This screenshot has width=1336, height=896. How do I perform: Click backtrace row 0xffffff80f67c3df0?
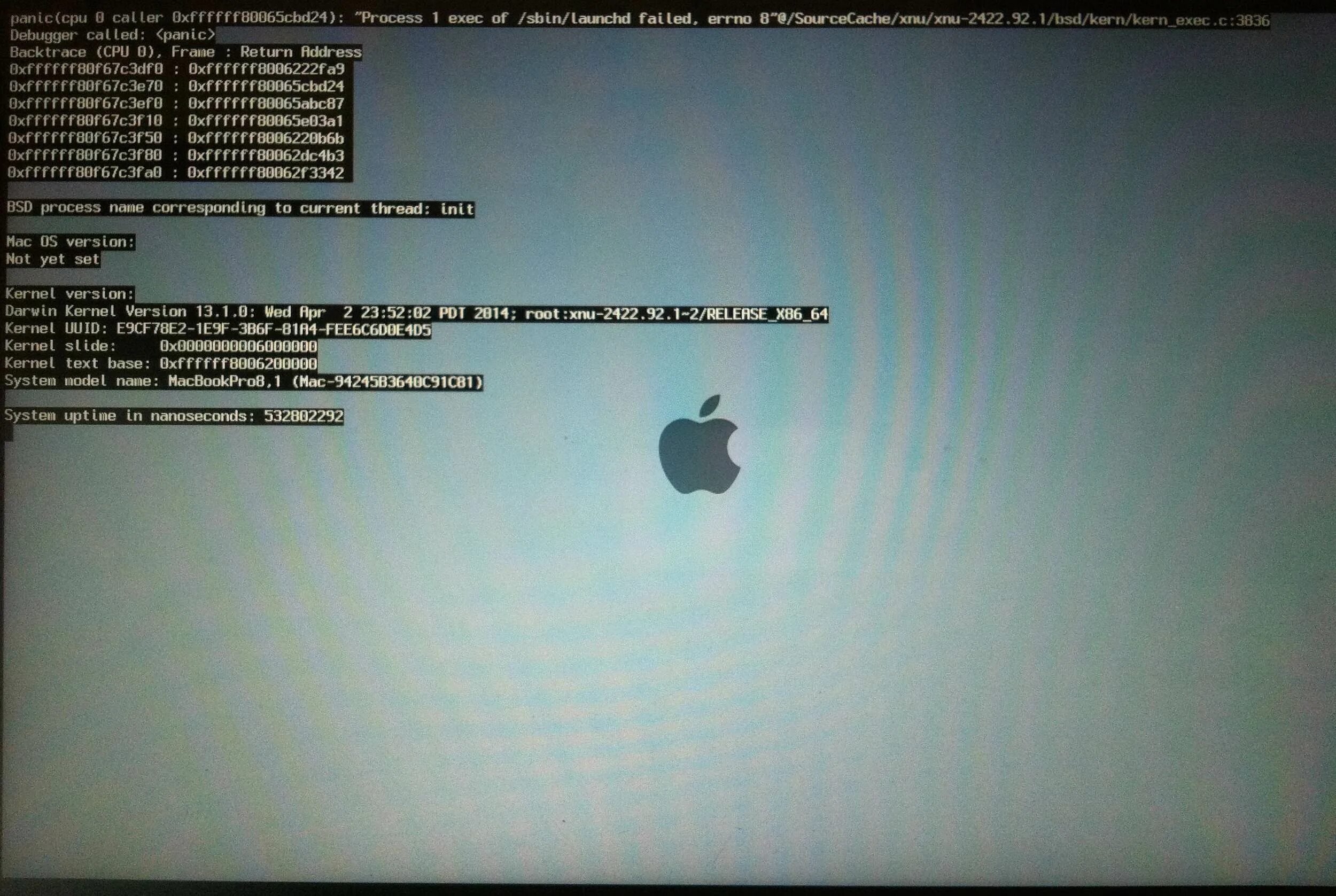[177, 69]
